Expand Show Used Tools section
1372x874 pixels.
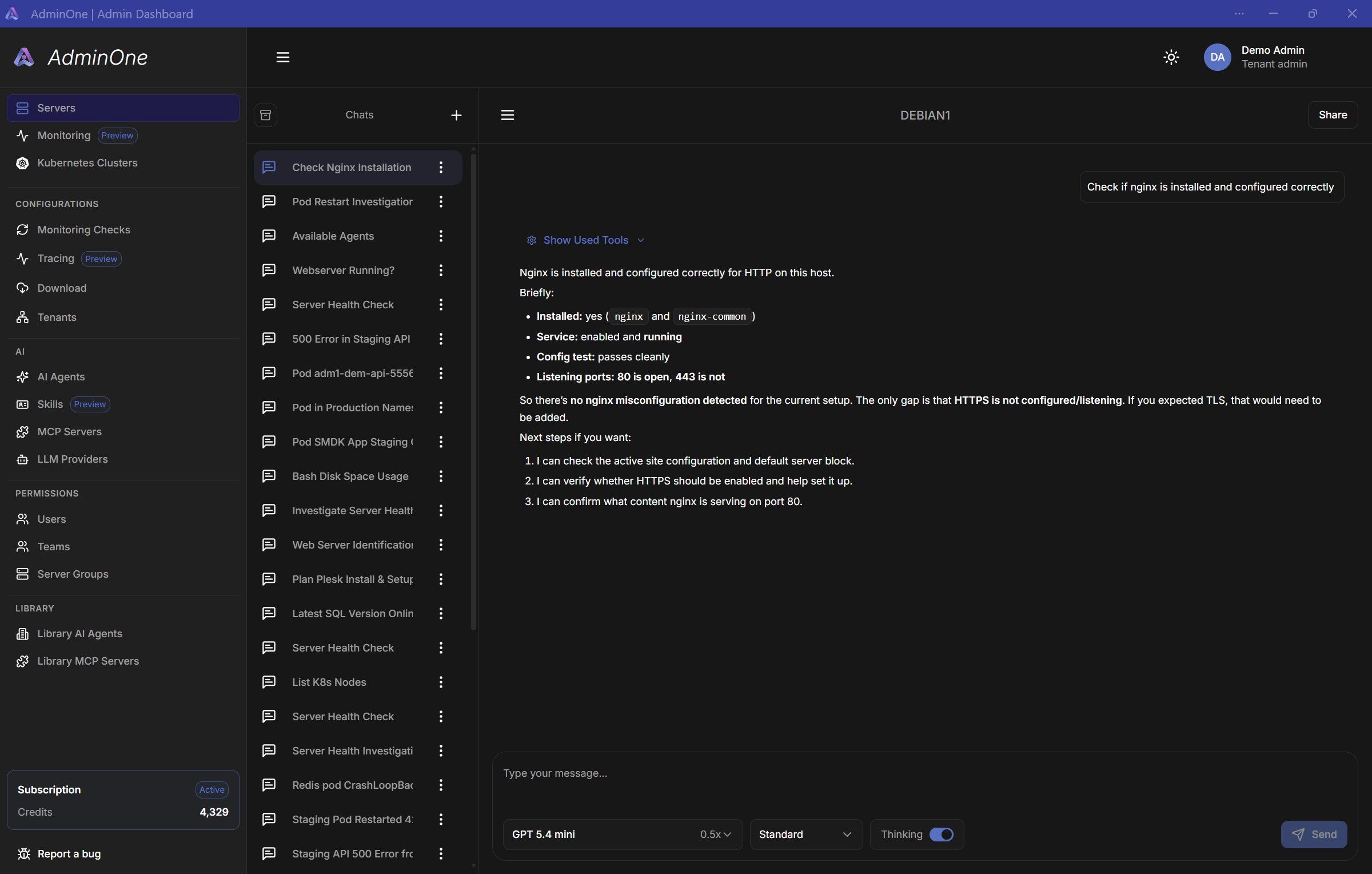pos(586,240)
